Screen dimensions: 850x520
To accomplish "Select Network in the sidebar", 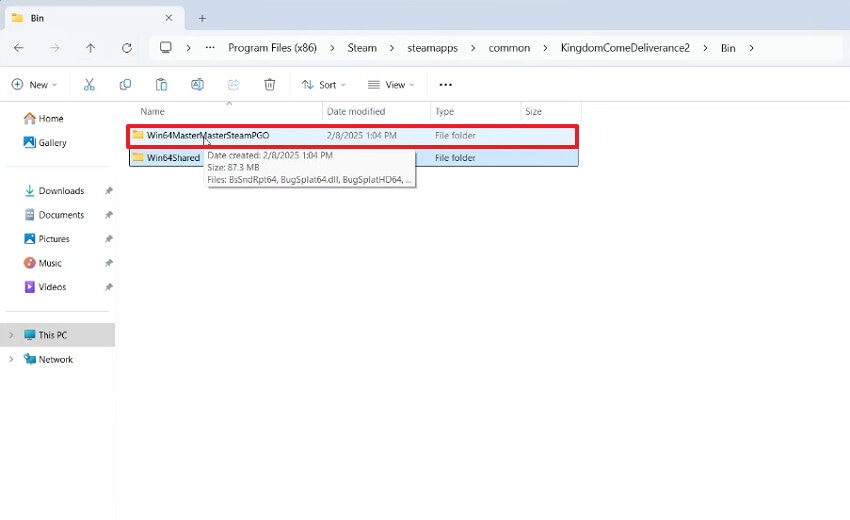I will tap(48, 359).
